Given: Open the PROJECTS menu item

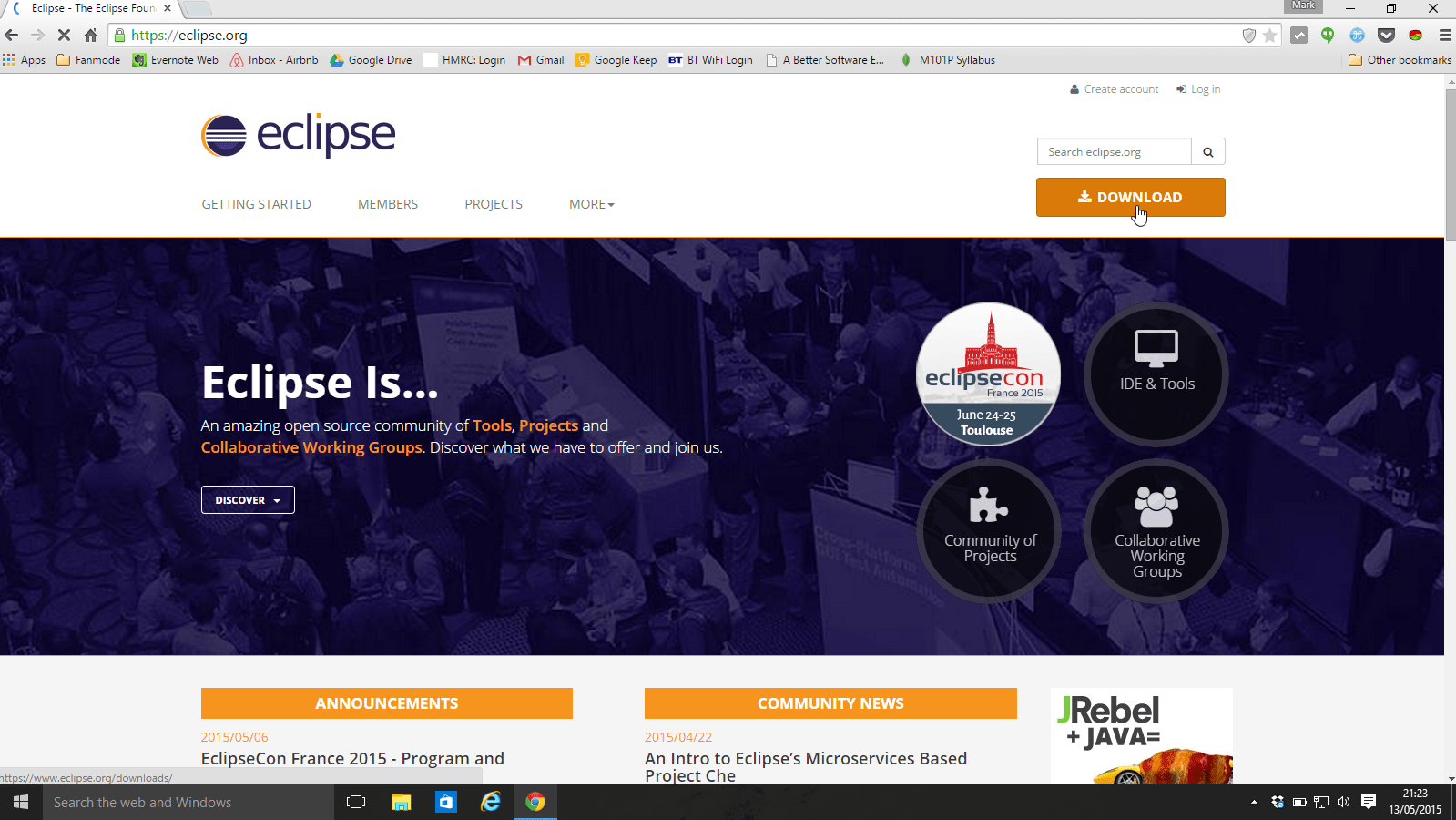Looking at the screenshot, I should [494, 204].
